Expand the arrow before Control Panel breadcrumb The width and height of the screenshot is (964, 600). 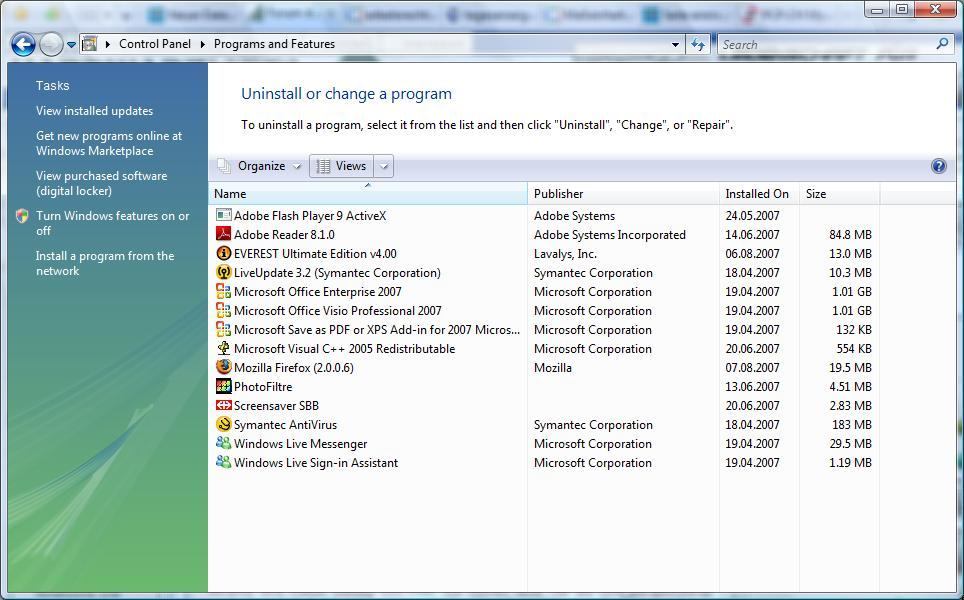tap(108, 44)
